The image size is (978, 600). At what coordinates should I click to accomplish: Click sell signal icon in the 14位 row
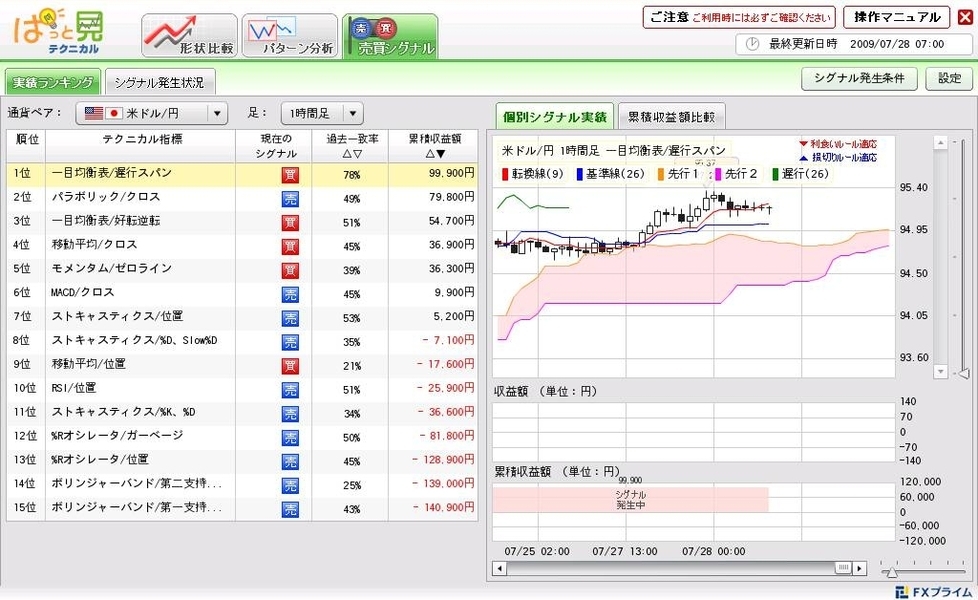click(290, 485)
